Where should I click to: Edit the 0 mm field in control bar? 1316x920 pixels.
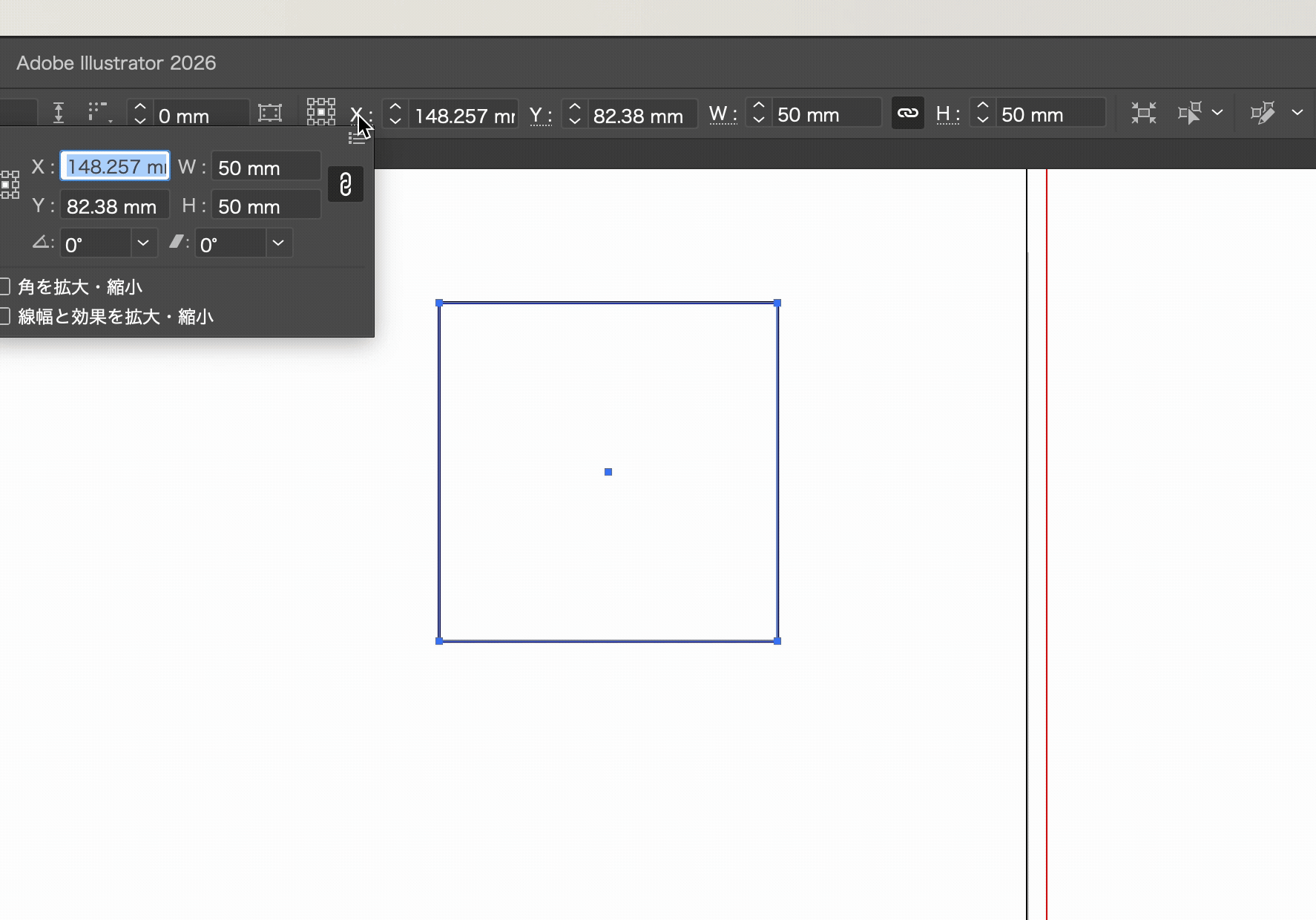(200, 116)
